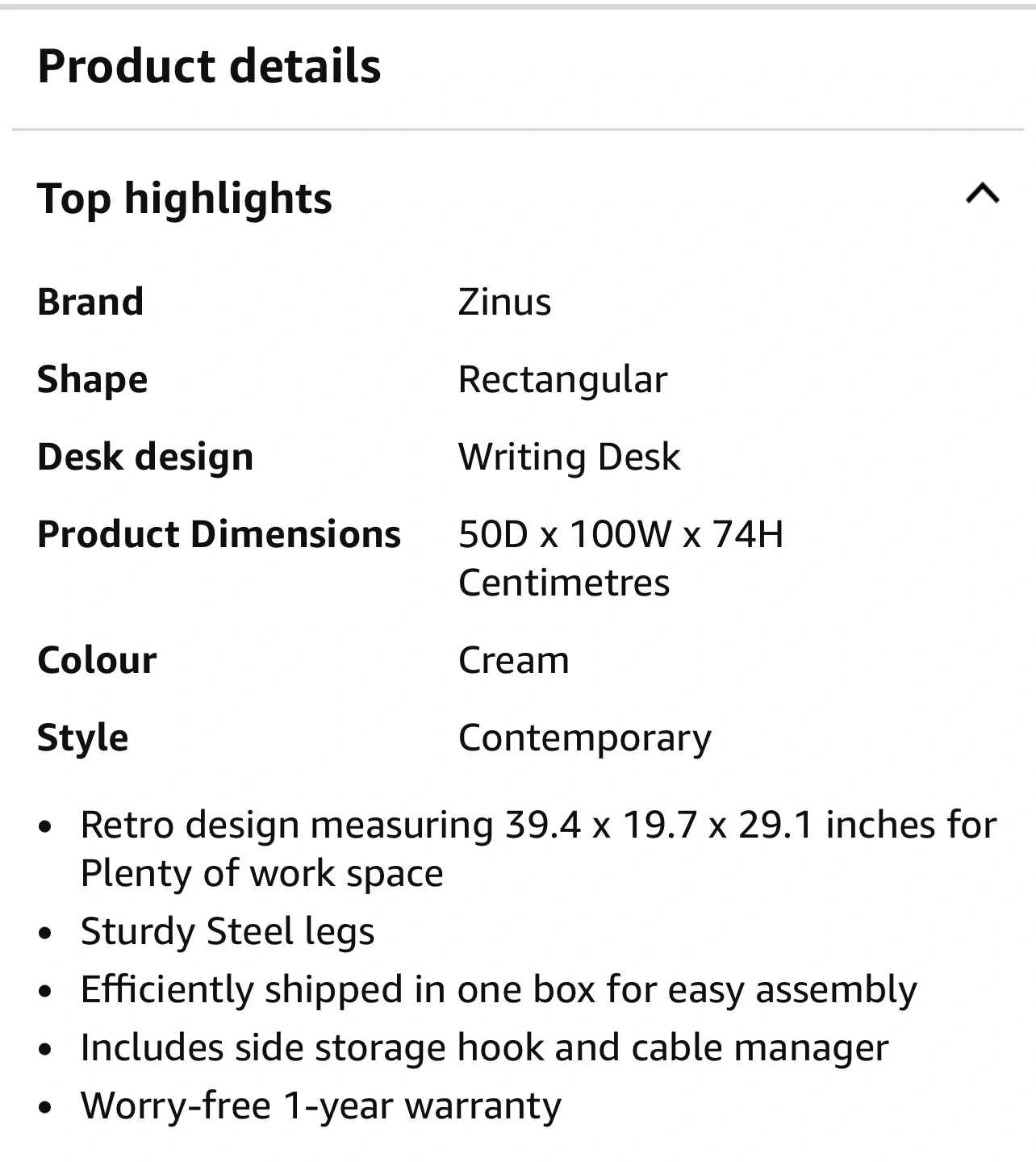
Task: Click the side storage hook bullet text
Action: pyautogui.click(x=484, y=1047)
